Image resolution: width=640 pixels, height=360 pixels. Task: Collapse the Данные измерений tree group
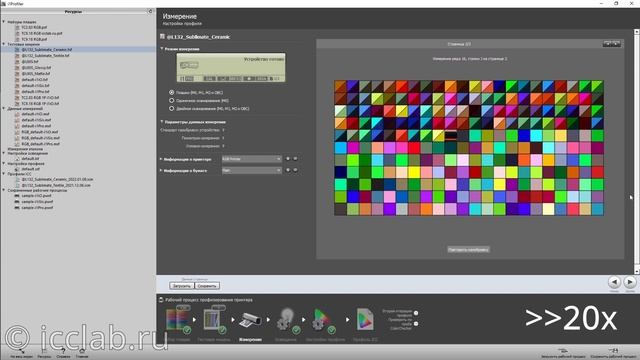click(x=4, y=109)
